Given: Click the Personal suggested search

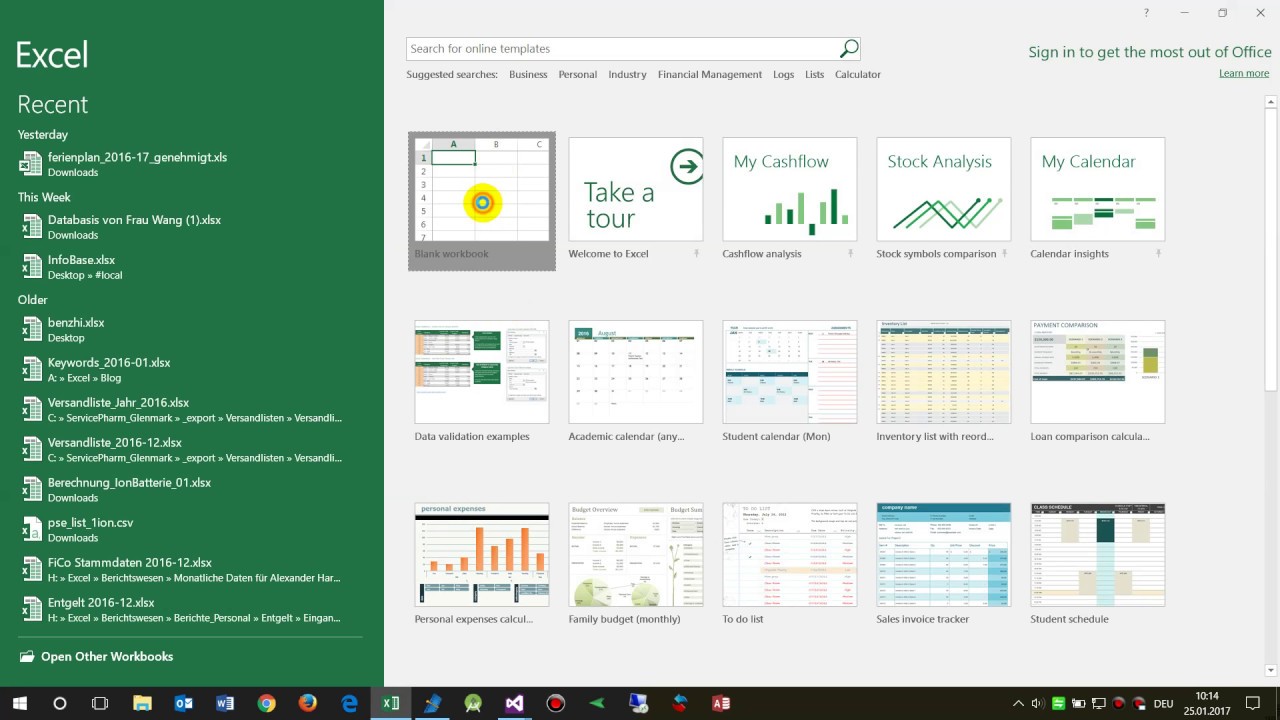Looking at the screenshot, I should tap(578, 75).
